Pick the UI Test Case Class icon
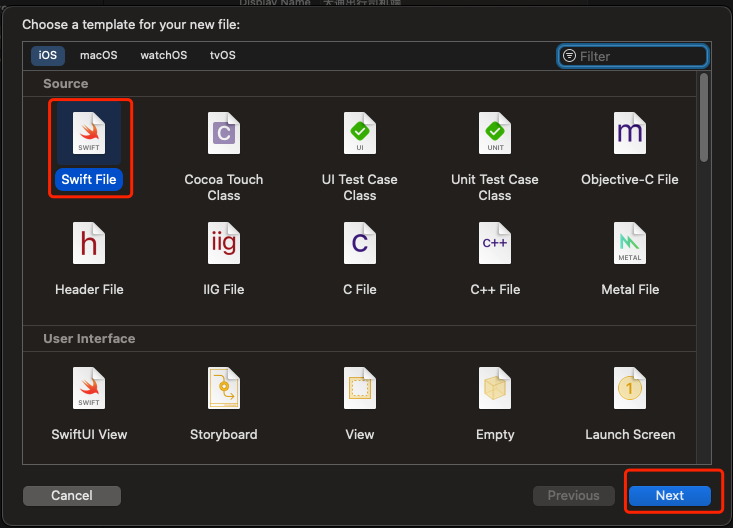The height and width of the screenshot is (528, 733). (359, 133)
